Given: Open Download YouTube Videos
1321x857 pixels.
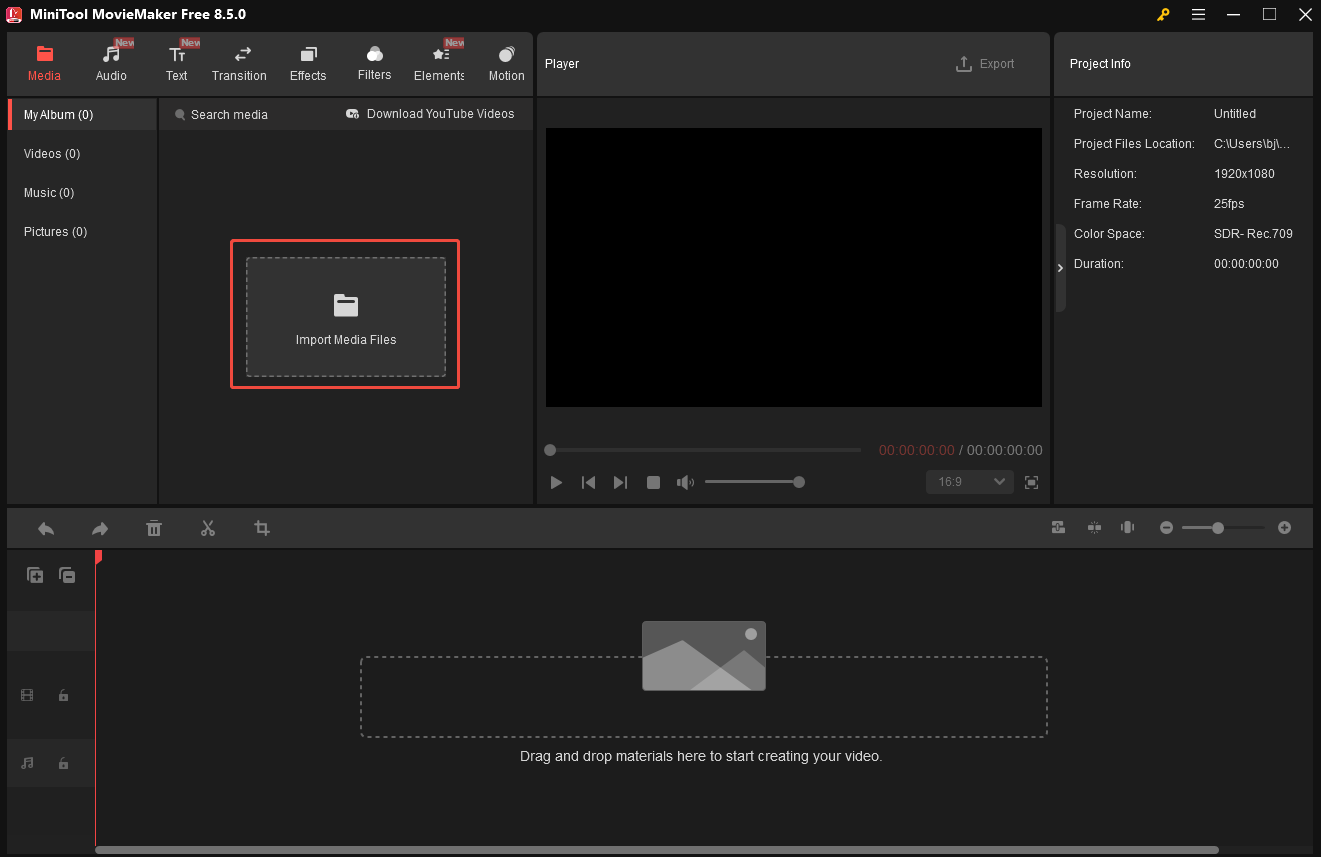Looking at the screenshot, I should coord(431,114).
